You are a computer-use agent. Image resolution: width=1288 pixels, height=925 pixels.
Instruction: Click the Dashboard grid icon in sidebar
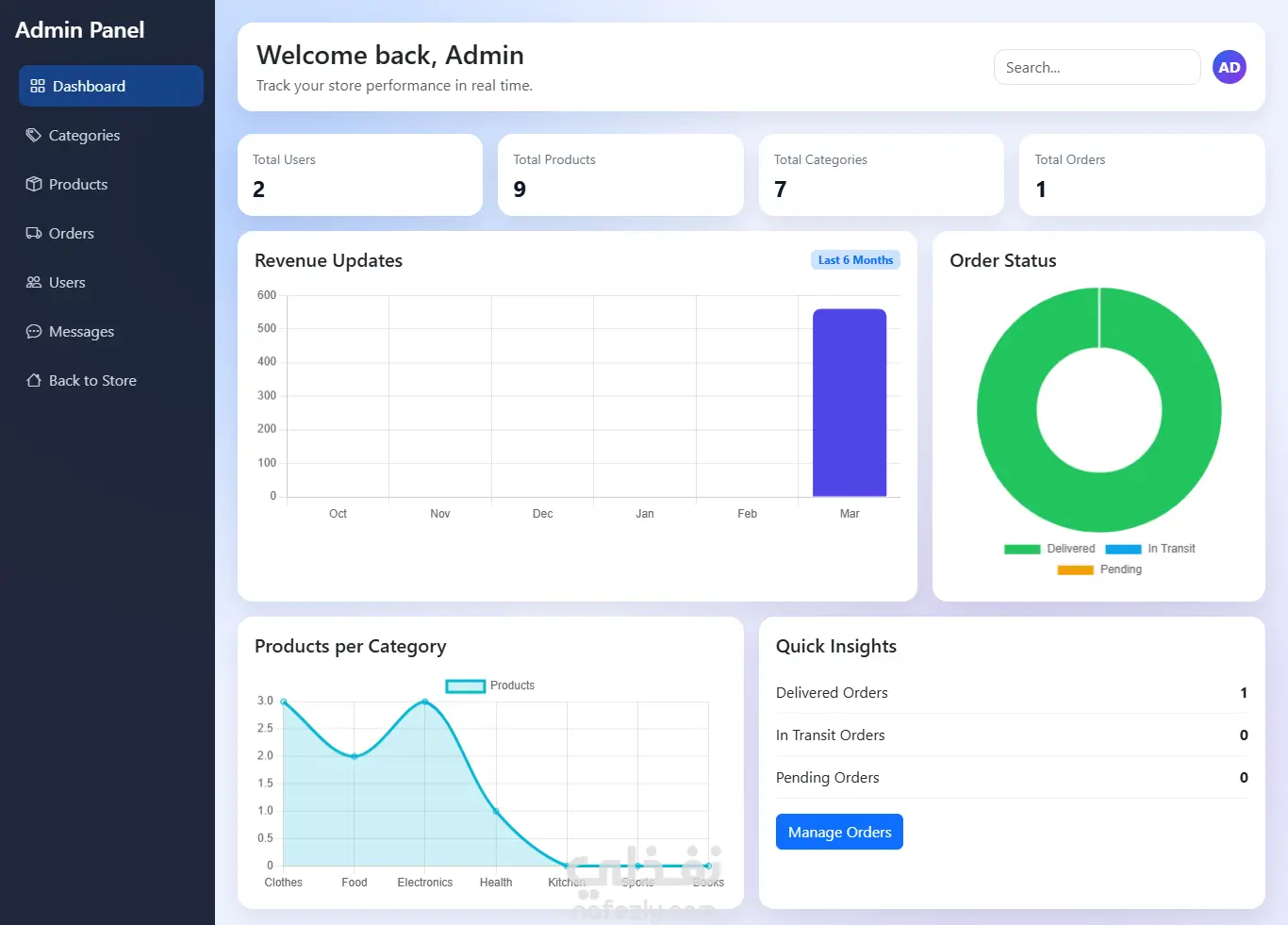click(38, 86)
